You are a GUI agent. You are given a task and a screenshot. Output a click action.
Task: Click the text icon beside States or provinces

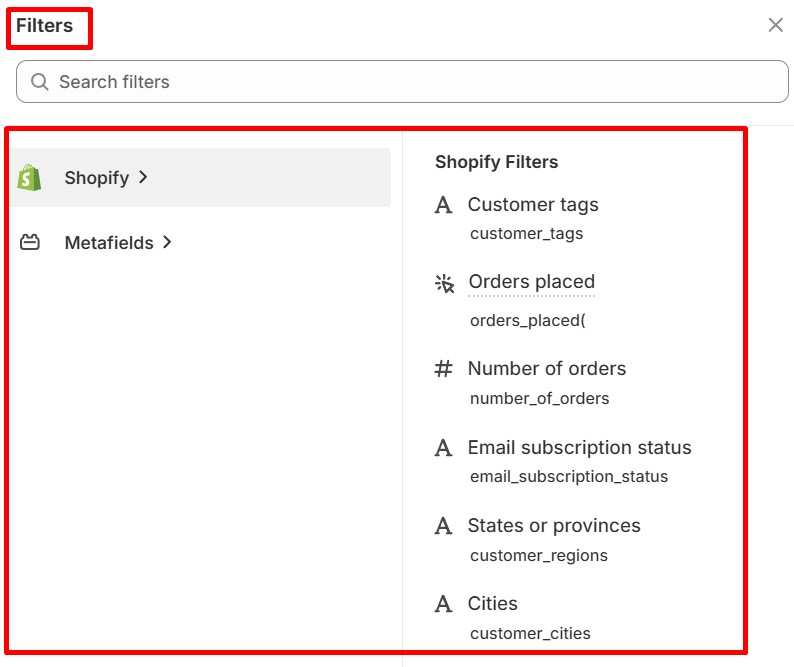444,526
